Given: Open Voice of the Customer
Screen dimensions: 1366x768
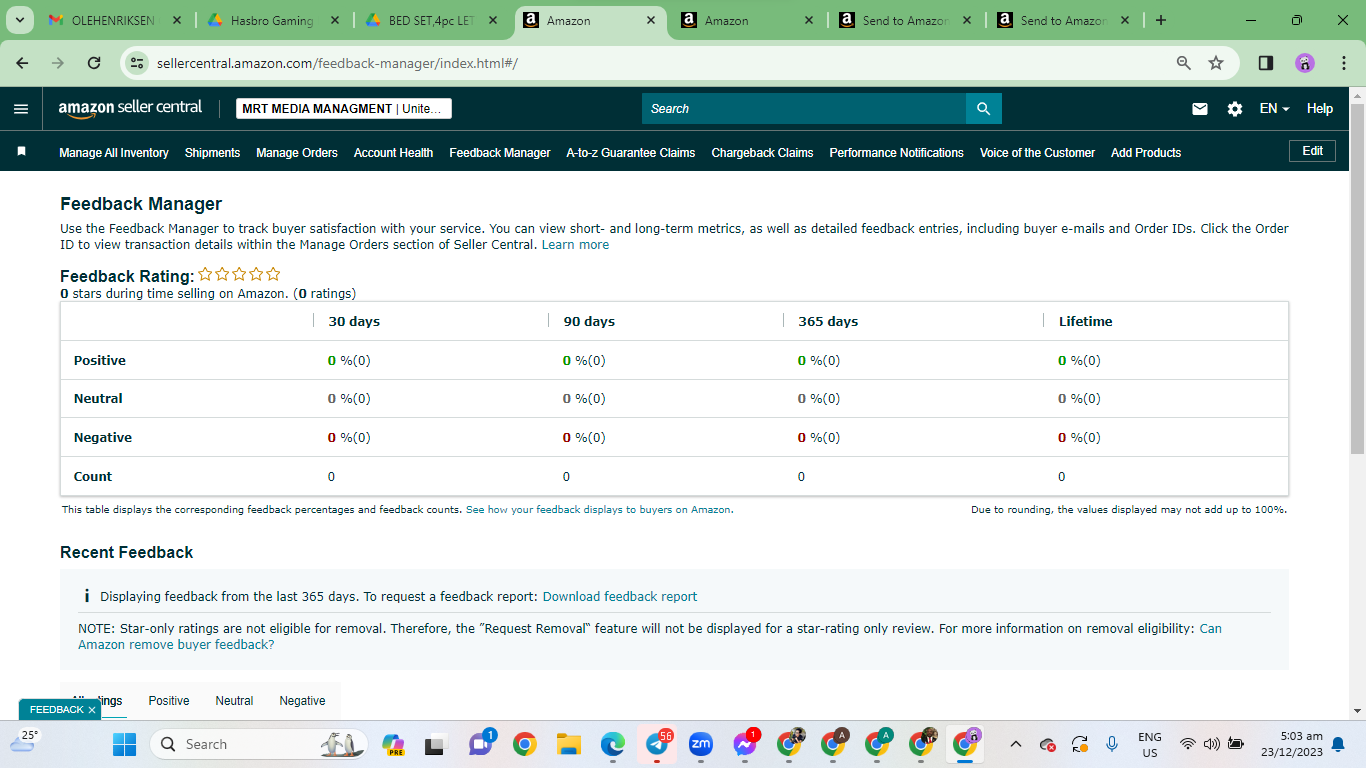Looking at the screenshot, I should click(x=1037, y=153).
